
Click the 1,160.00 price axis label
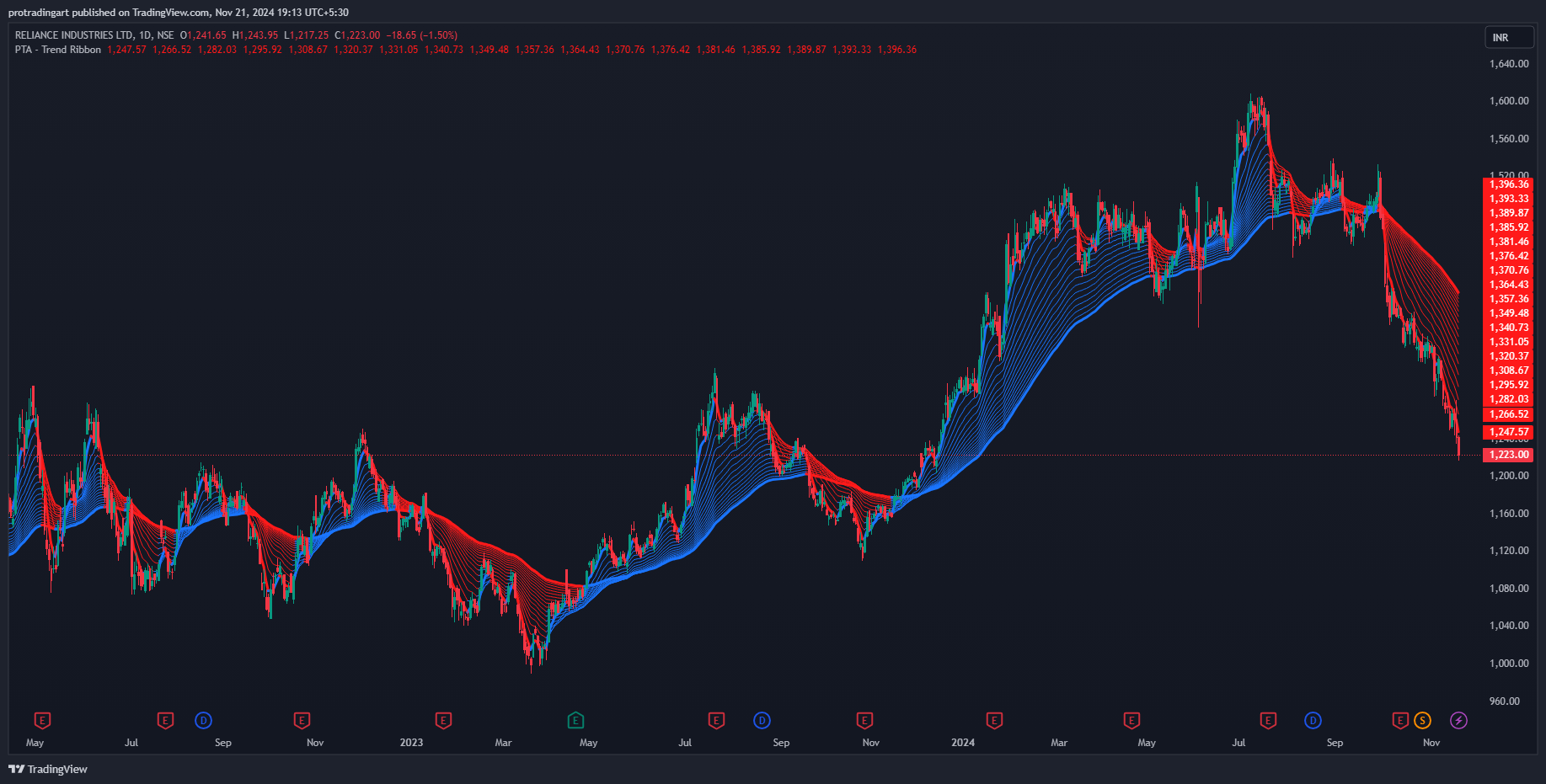pos(1509,514)
